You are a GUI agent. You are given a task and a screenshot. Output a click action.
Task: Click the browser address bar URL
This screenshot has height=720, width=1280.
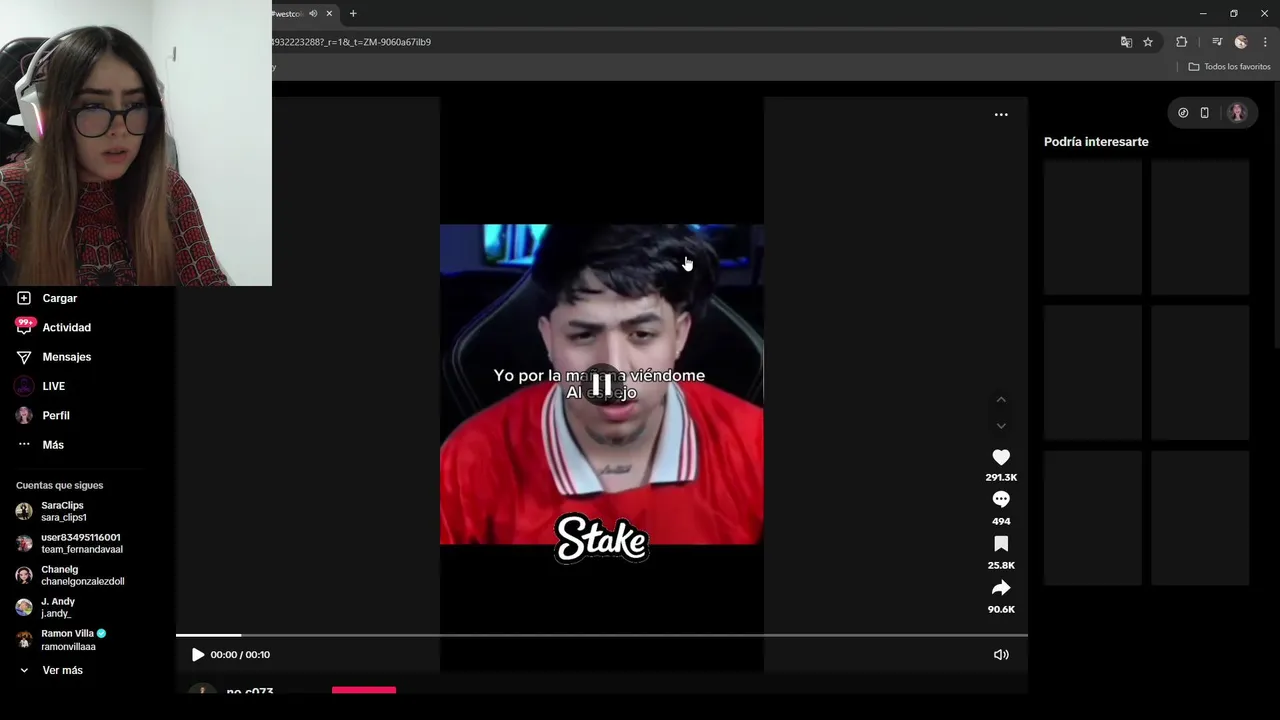[x=352, y=42]
